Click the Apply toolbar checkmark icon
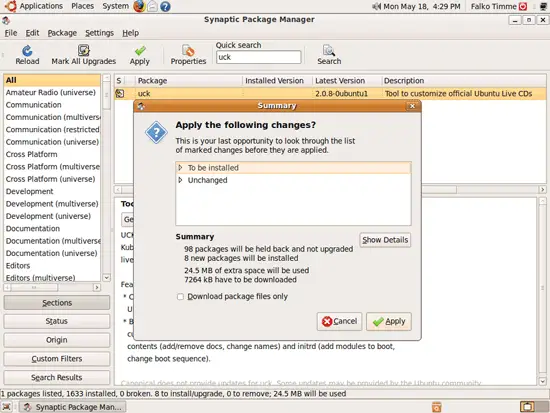Image resolution: width=550 pixels, height=413 pixels. pos(140,51)
